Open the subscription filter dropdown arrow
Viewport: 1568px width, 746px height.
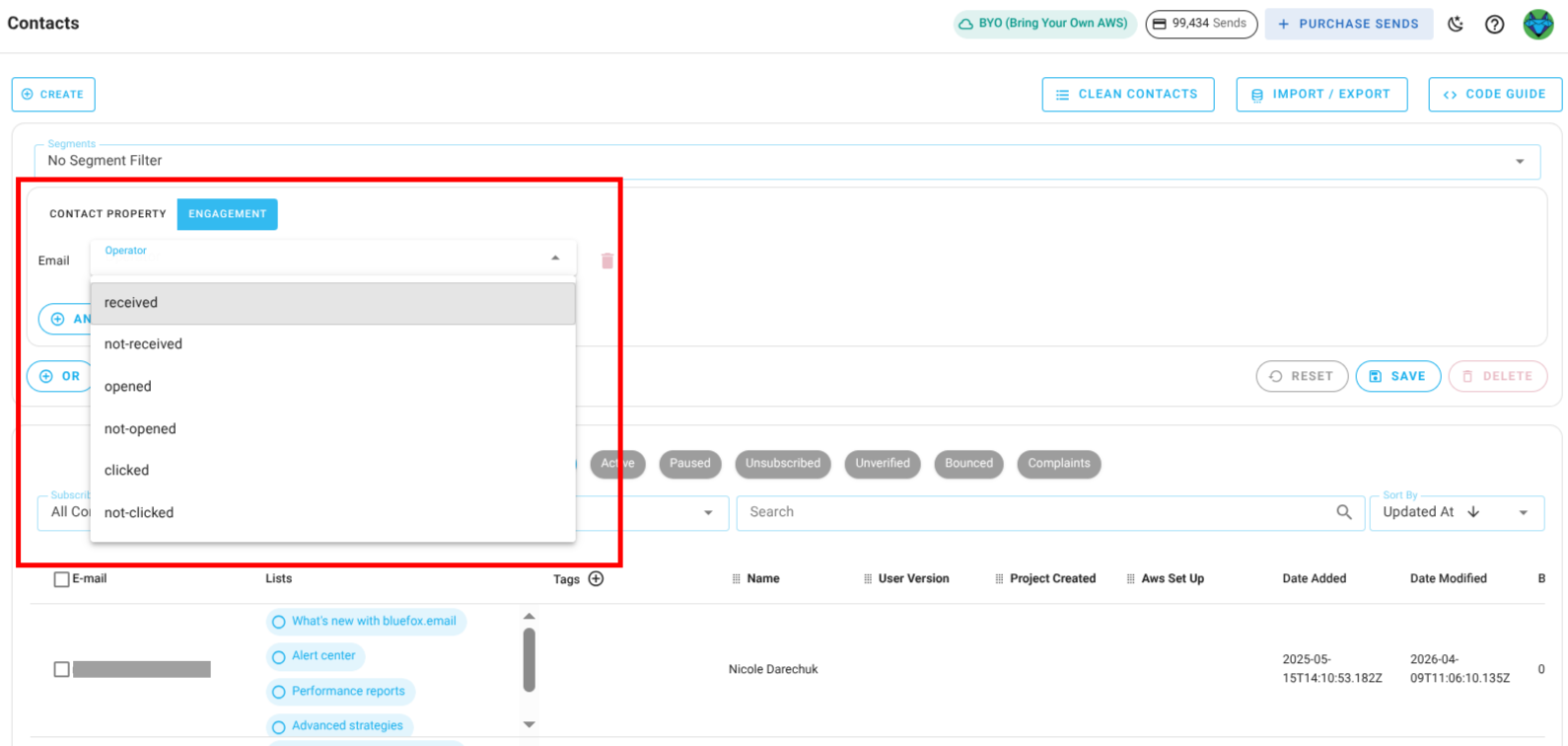[x=708, y=513]
